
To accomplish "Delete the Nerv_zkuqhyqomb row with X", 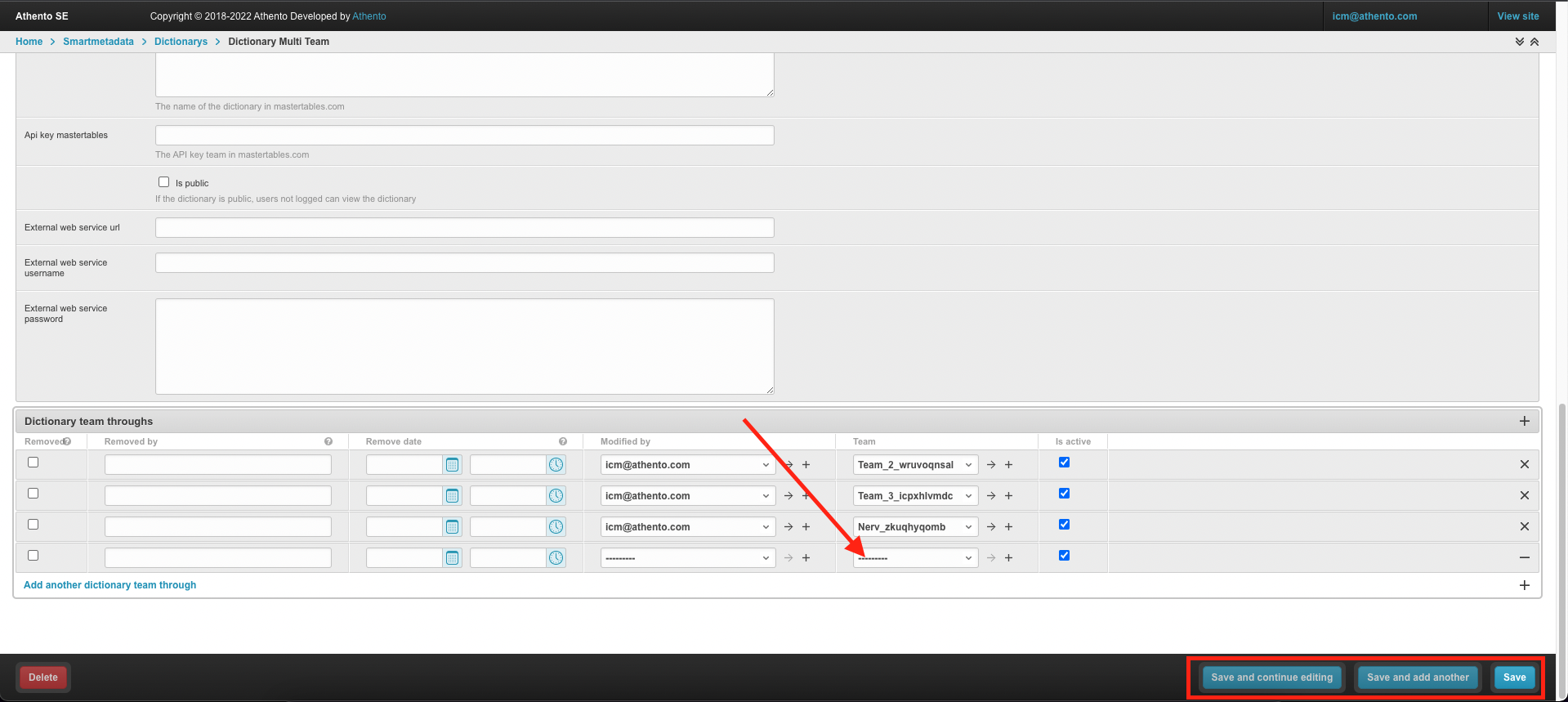I will [1525, 526].
